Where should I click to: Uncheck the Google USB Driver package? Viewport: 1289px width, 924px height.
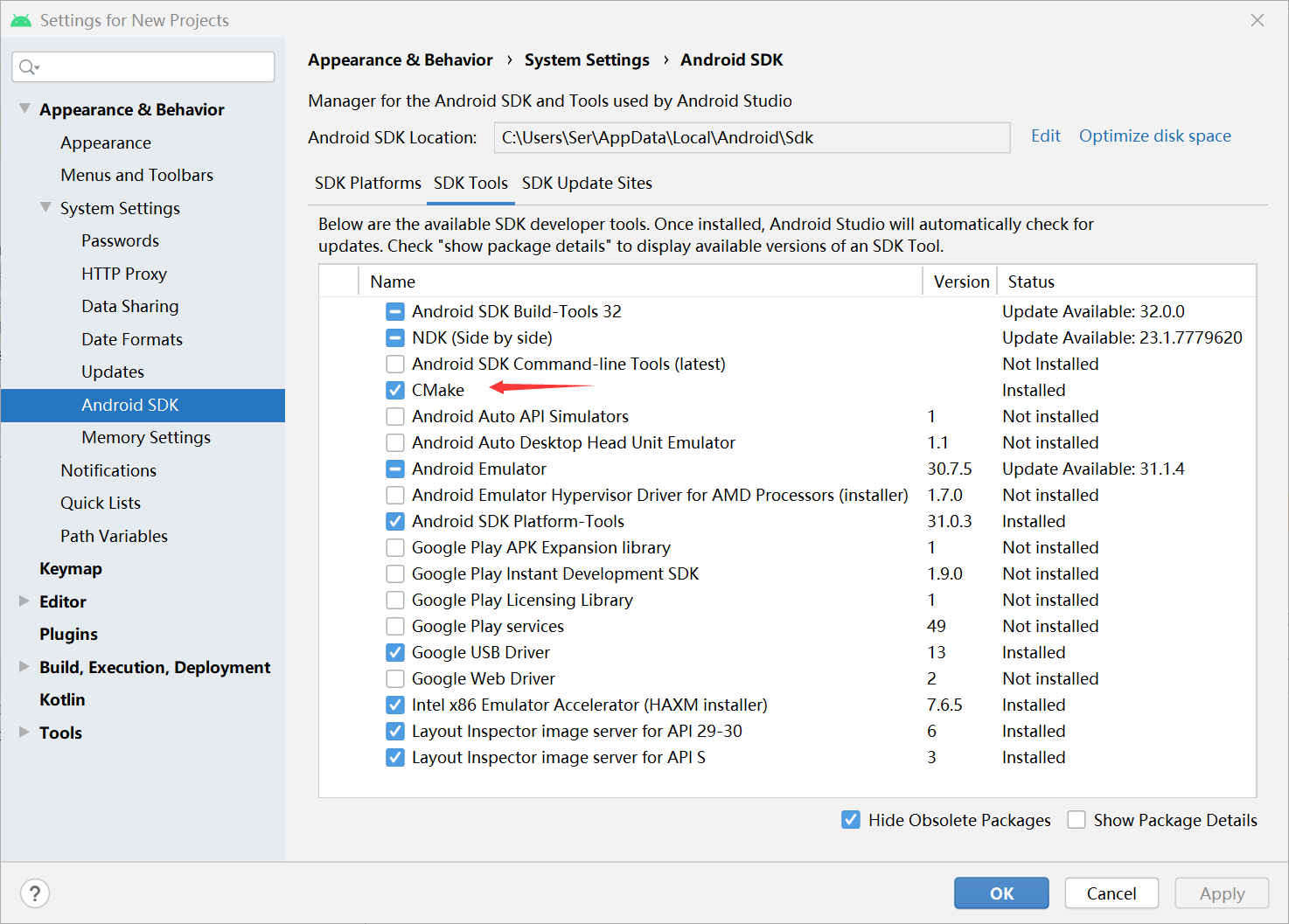[x=395, y=652]
